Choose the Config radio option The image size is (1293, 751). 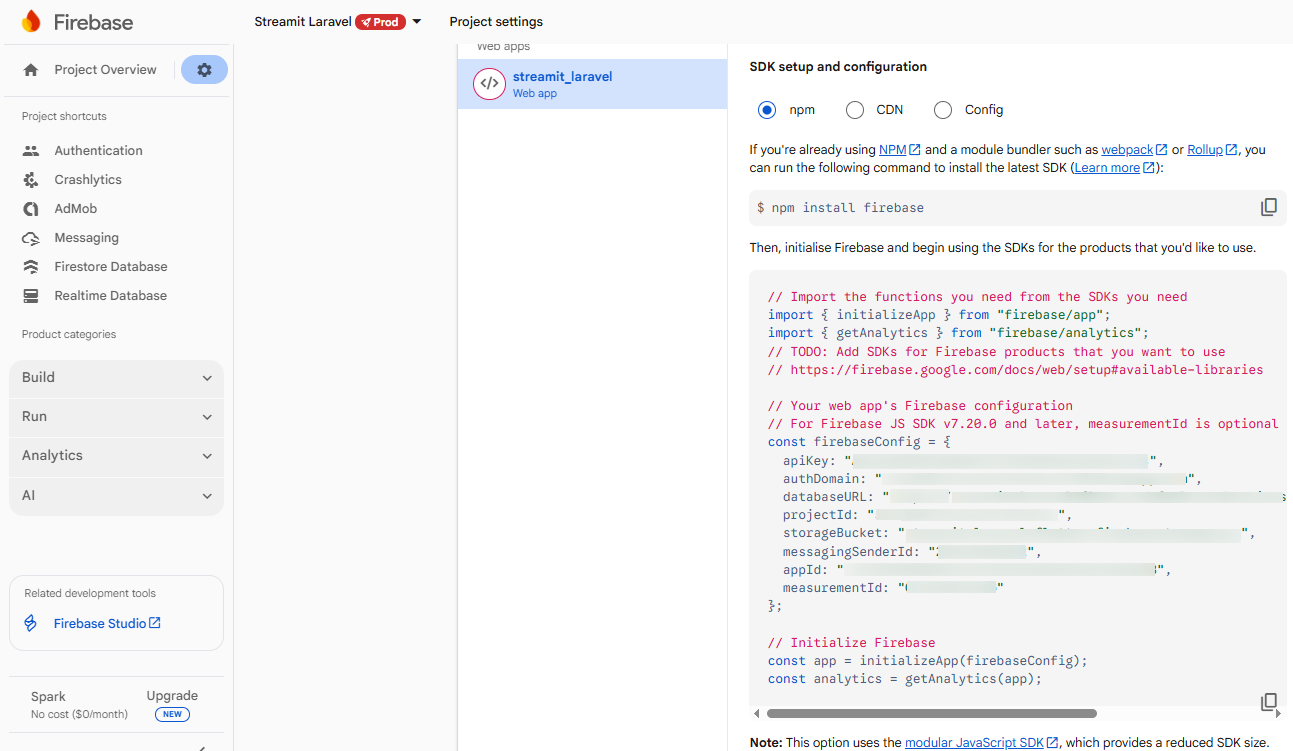943,110
